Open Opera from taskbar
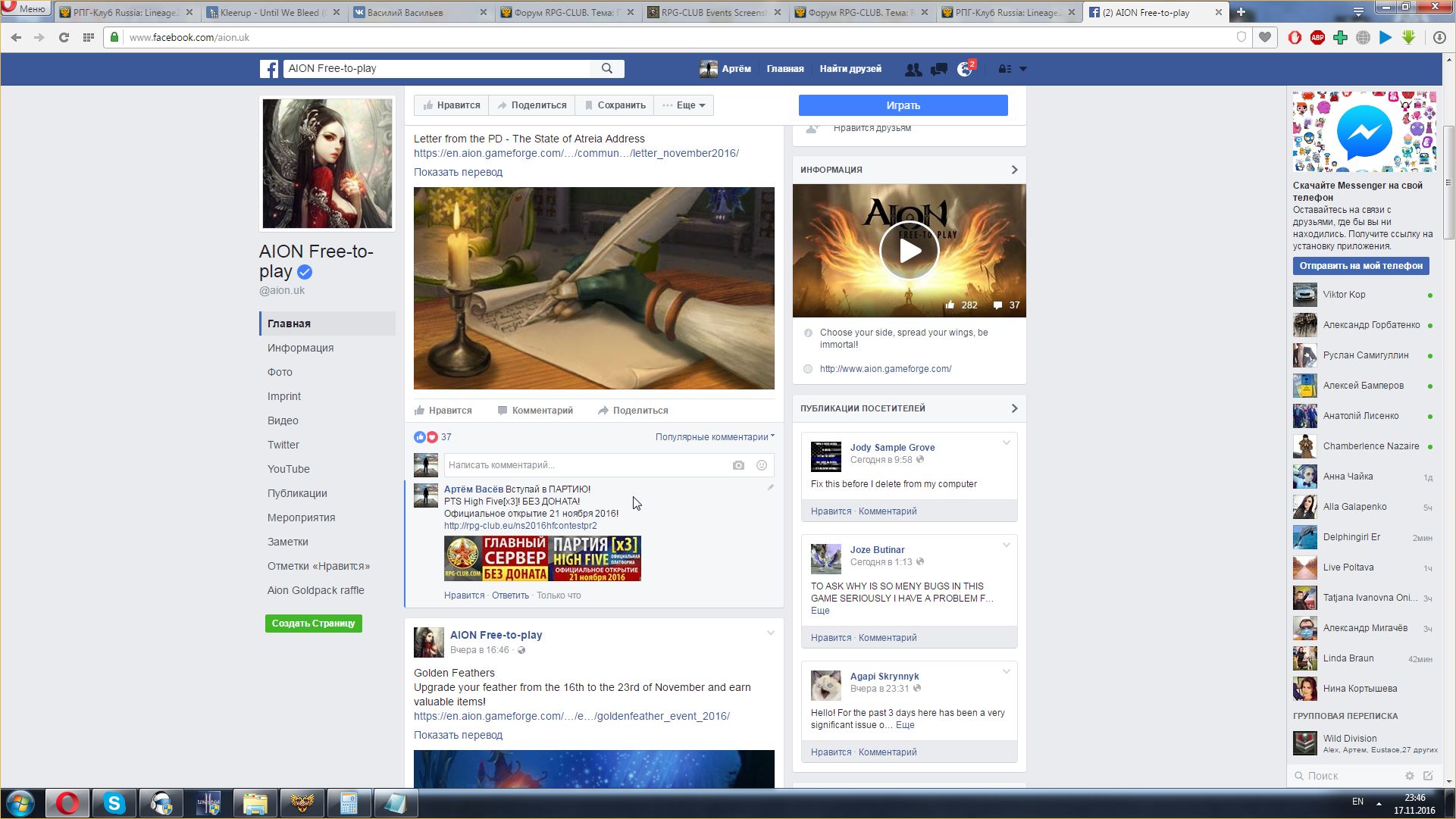The image size is (1456, 819). (x=67, y=803)
